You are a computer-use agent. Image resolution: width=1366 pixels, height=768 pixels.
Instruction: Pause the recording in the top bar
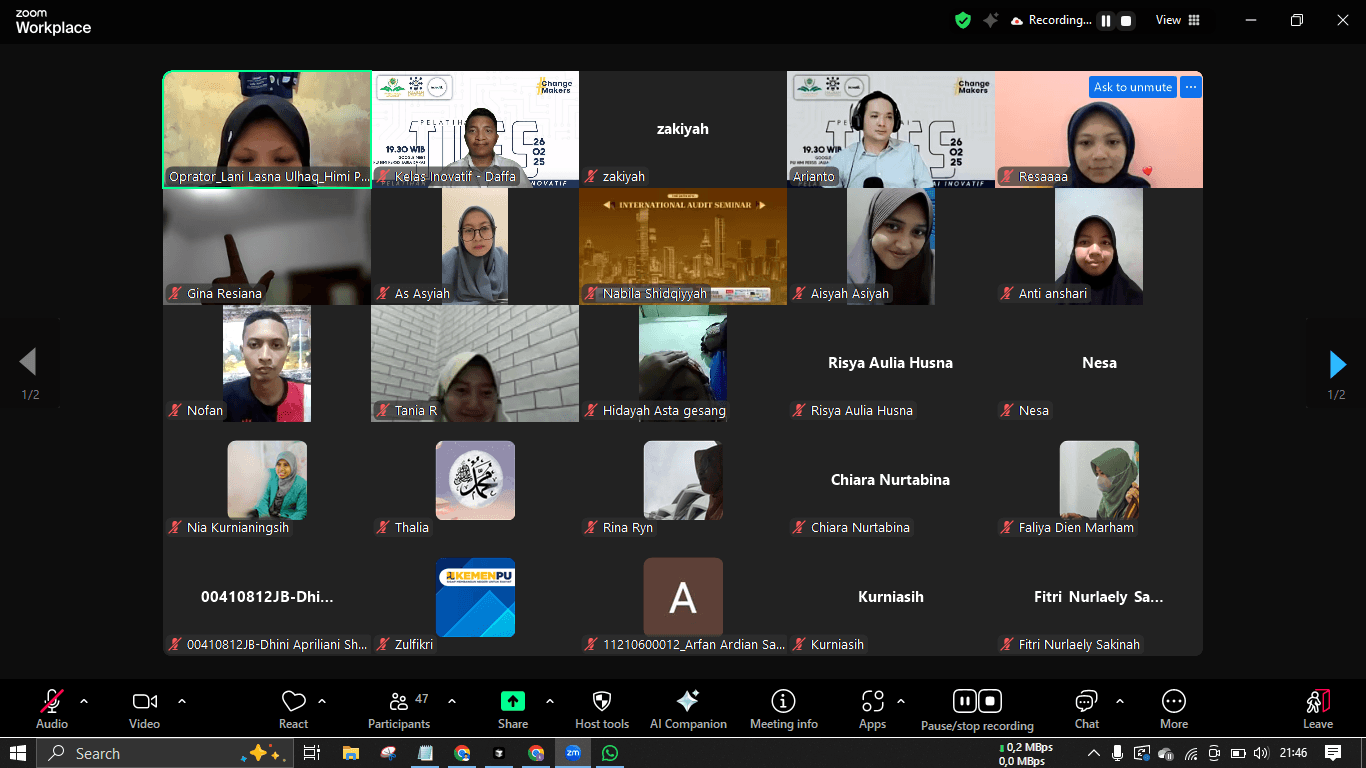(1105, 20)
